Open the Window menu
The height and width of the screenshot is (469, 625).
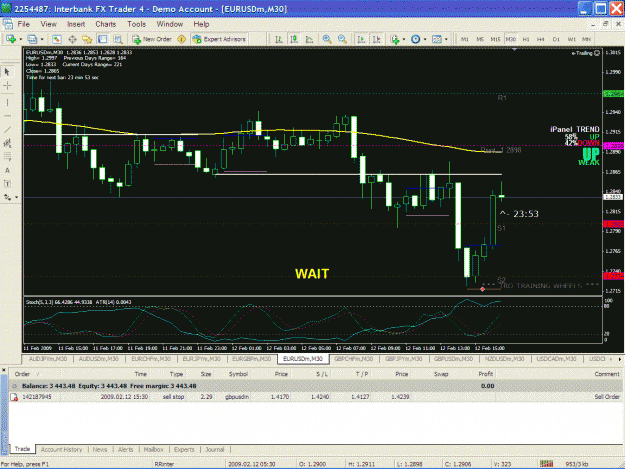pyautogui.click(x=169, y=24)
